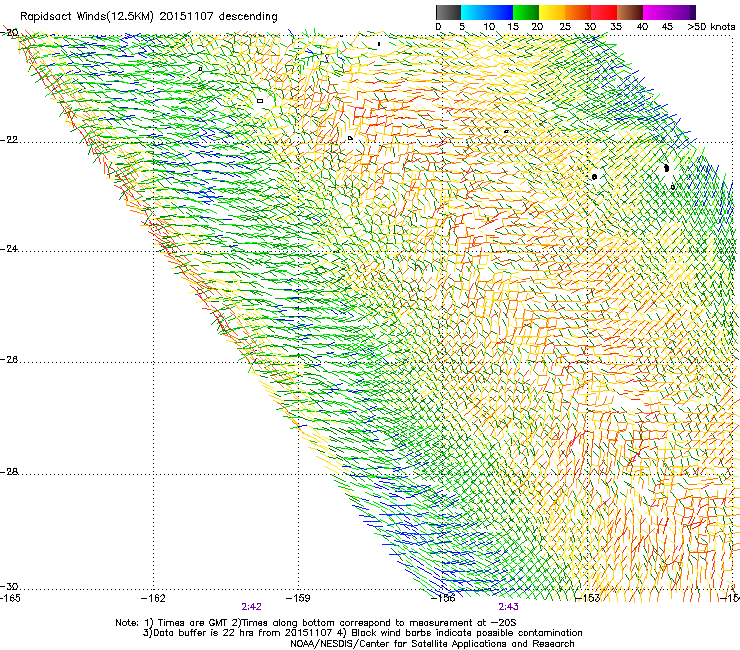The height and width of the screenshot is (650, 740).
Task: Click the Rapidscat Winds title text
Action: [149, 16]
